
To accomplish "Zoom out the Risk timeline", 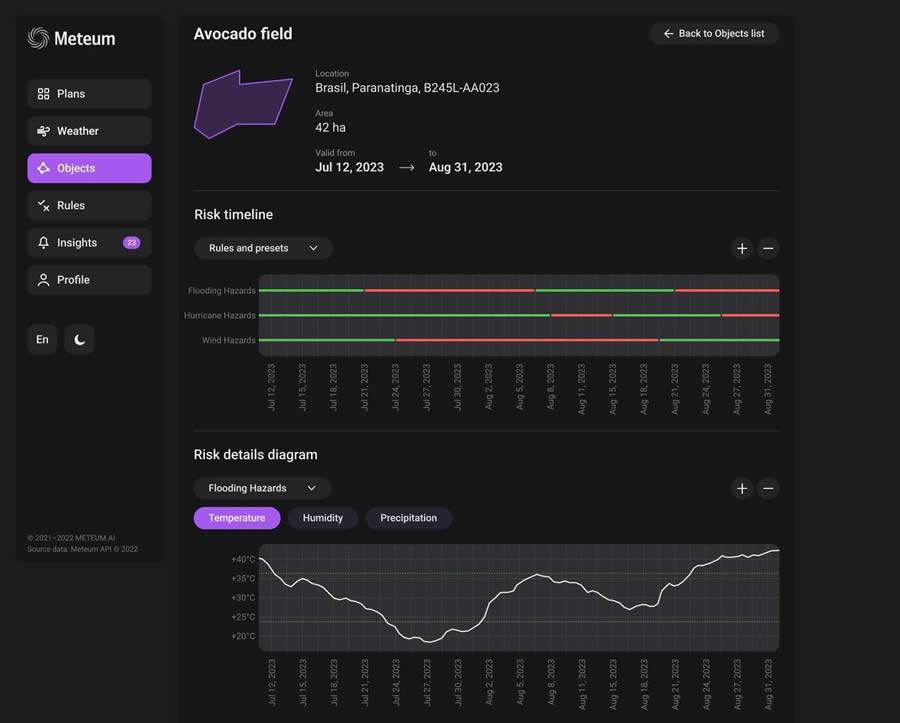I will tap(768, 249).
